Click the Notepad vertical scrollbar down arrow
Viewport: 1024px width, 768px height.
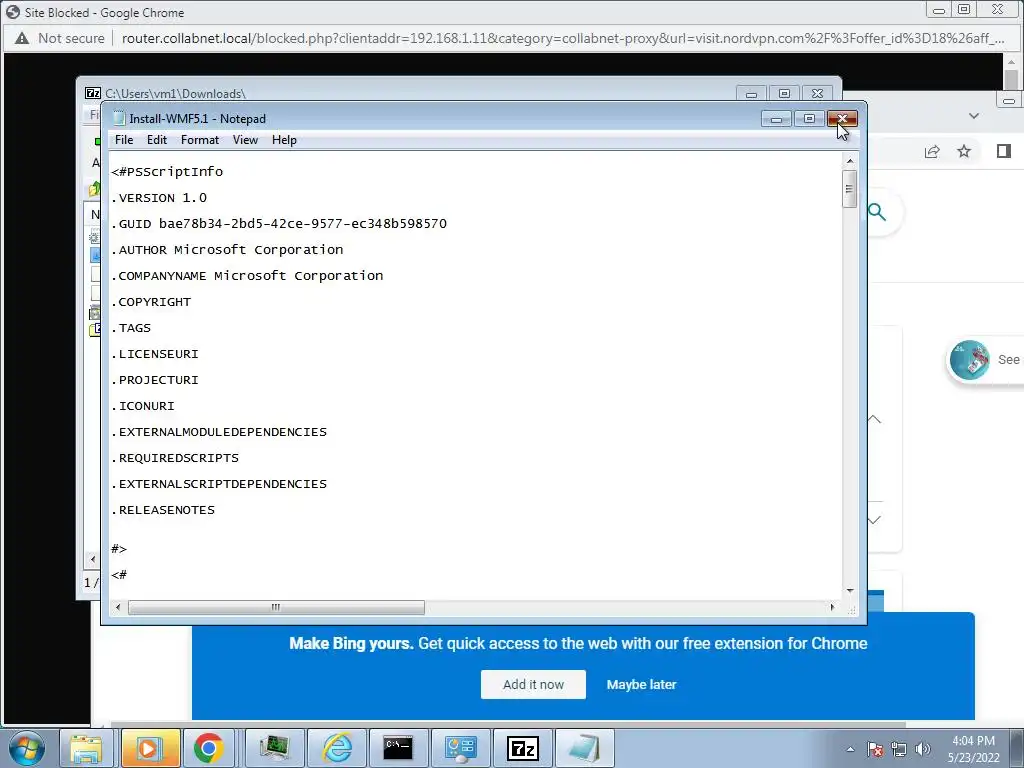(850, 590)
